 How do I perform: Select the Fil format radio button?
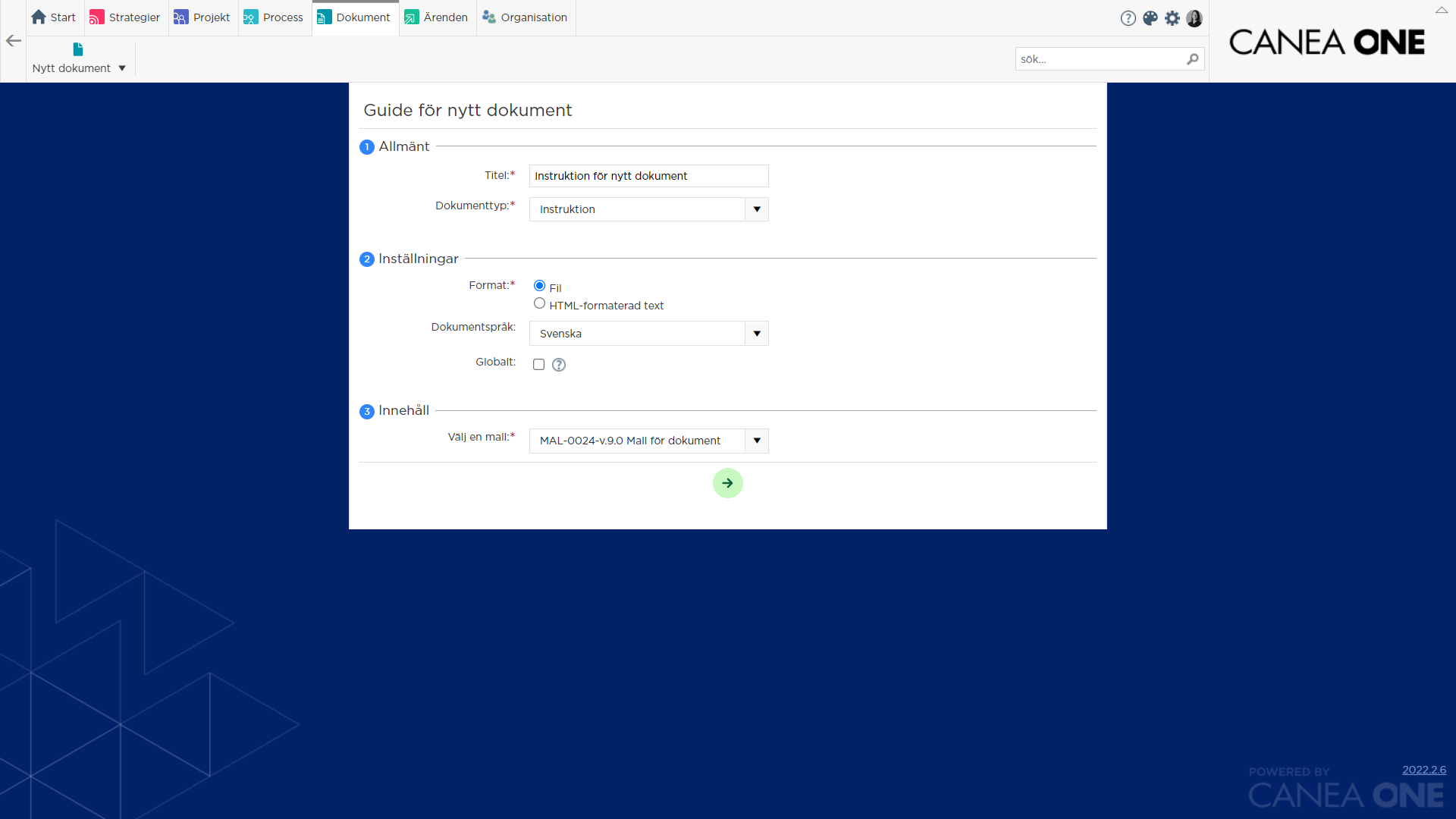click(x=539, y=285)
